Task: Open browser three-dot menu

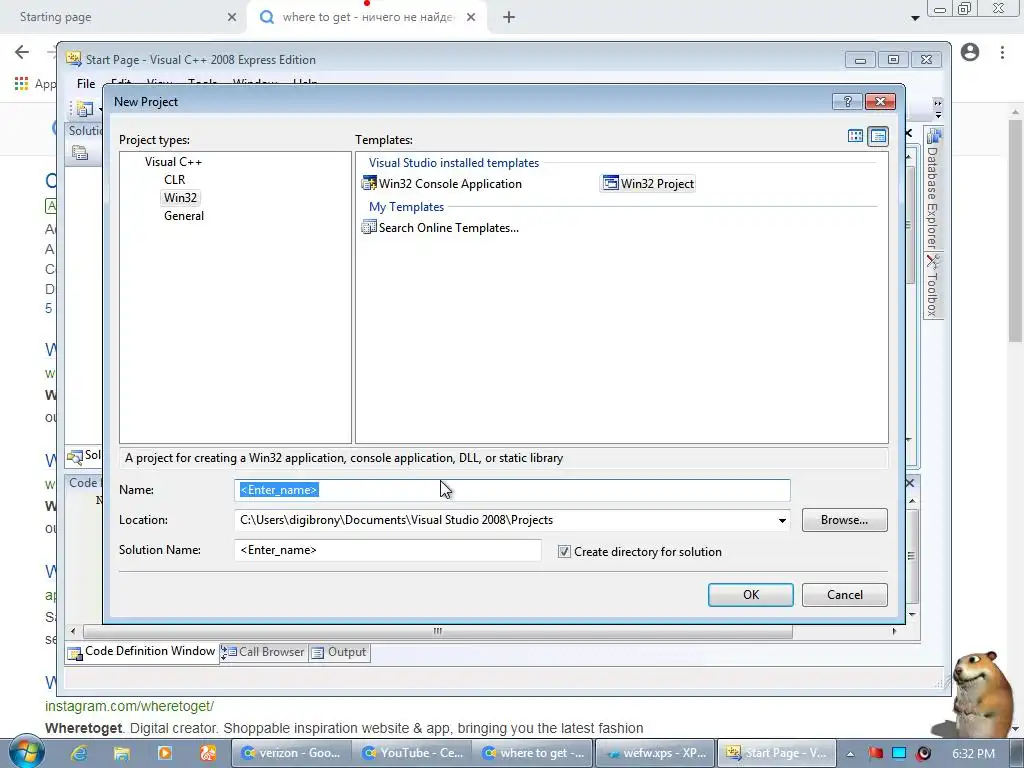Action: [1002, 52]
